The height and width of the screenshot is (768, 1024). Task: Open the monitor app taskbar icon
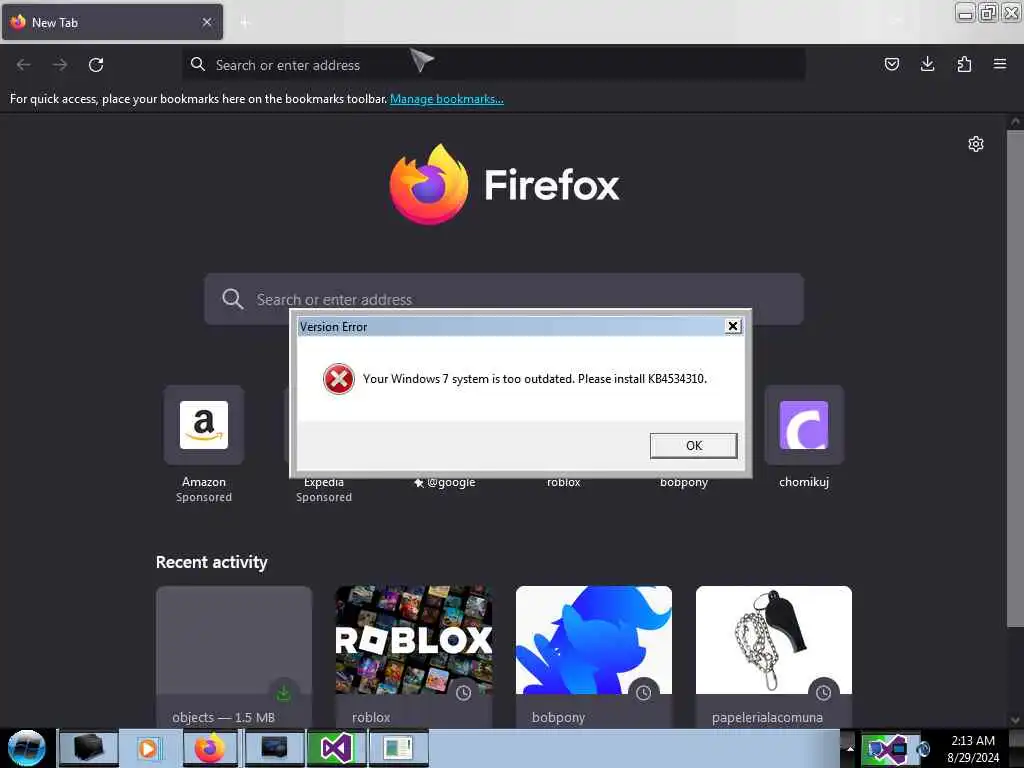pyautogui.click(x=274, y=748)
